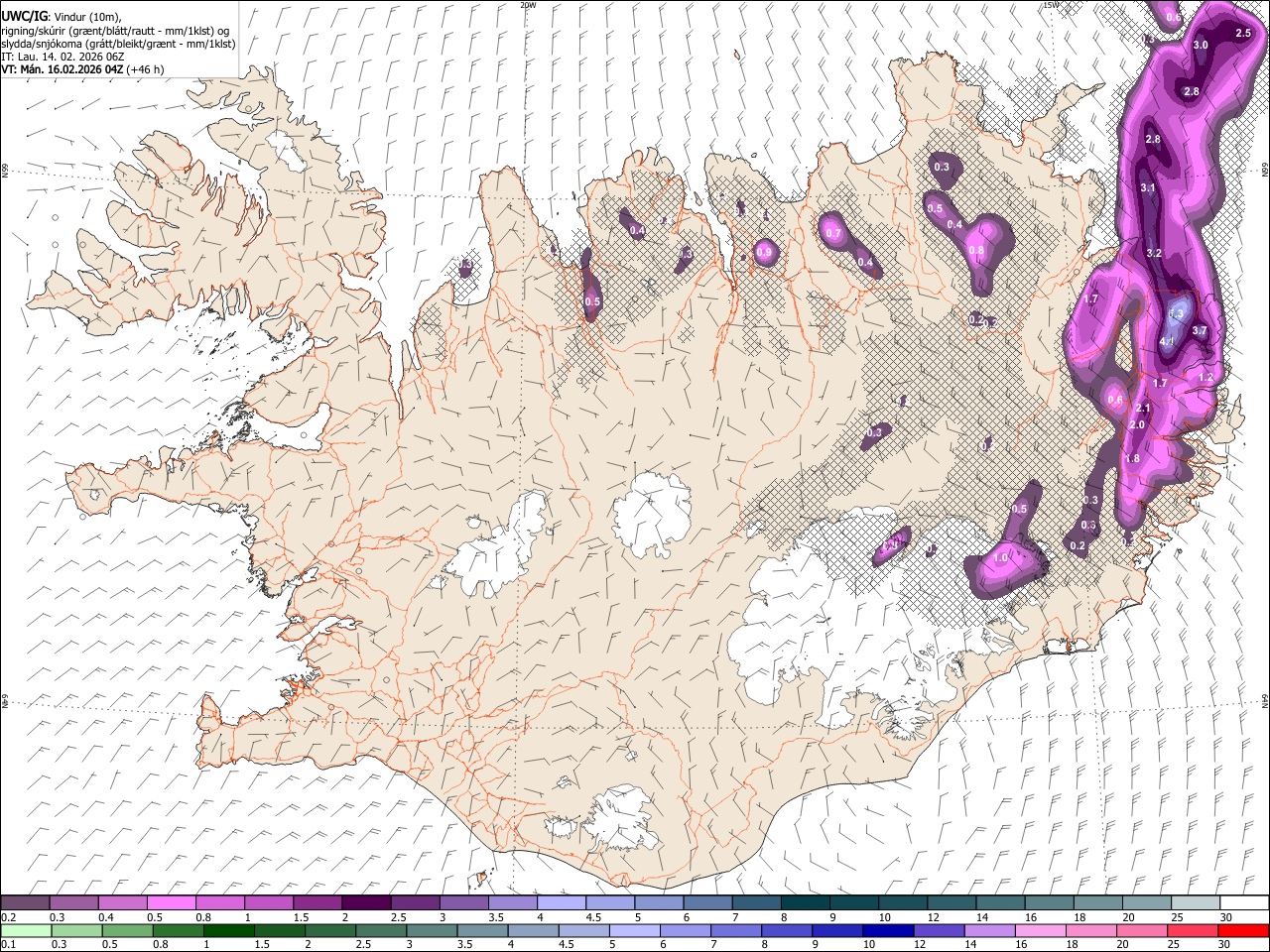Click the light pink 16 swatch in lower legend row
This screenshot has width=1270, height=952.
point(1041,930)
